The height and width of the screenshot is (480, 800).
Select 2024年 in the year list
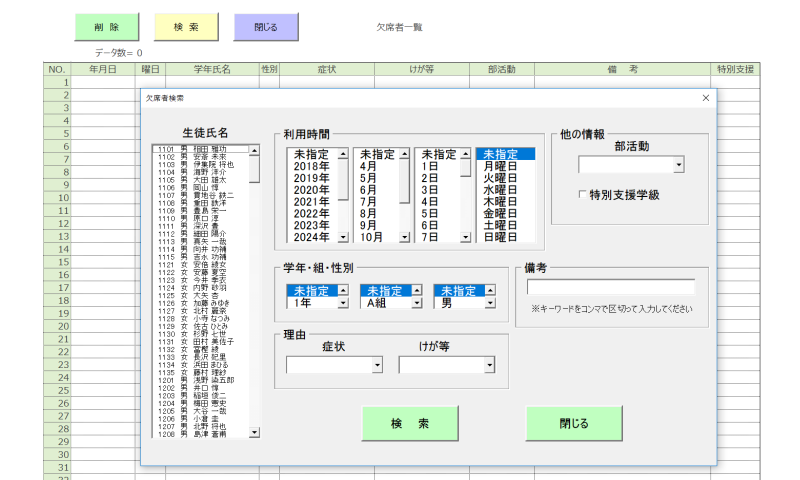(x=312, y=237)
